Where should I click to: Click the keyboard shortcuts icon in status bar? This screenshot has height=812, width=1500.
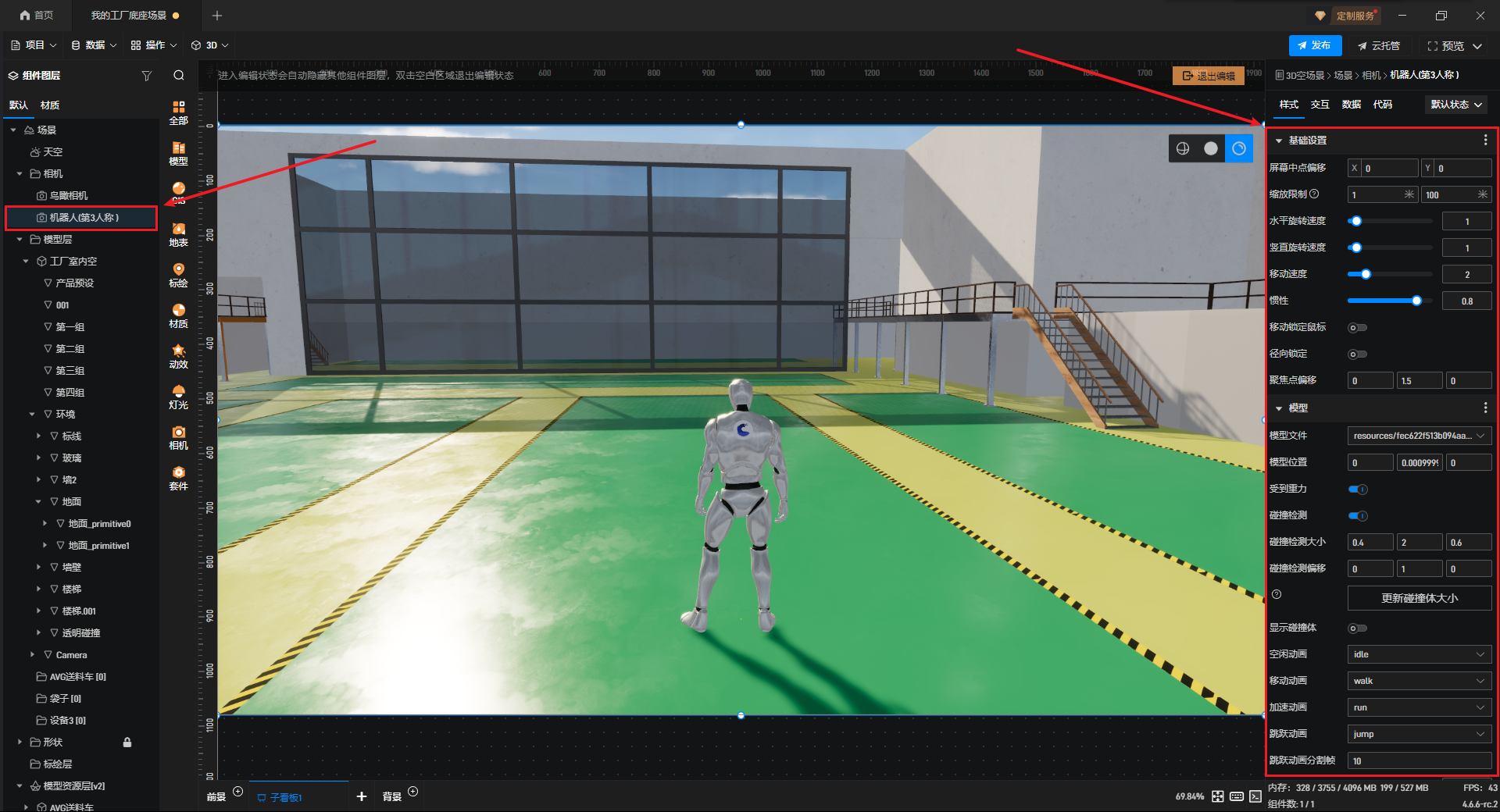coord(1237,796)
